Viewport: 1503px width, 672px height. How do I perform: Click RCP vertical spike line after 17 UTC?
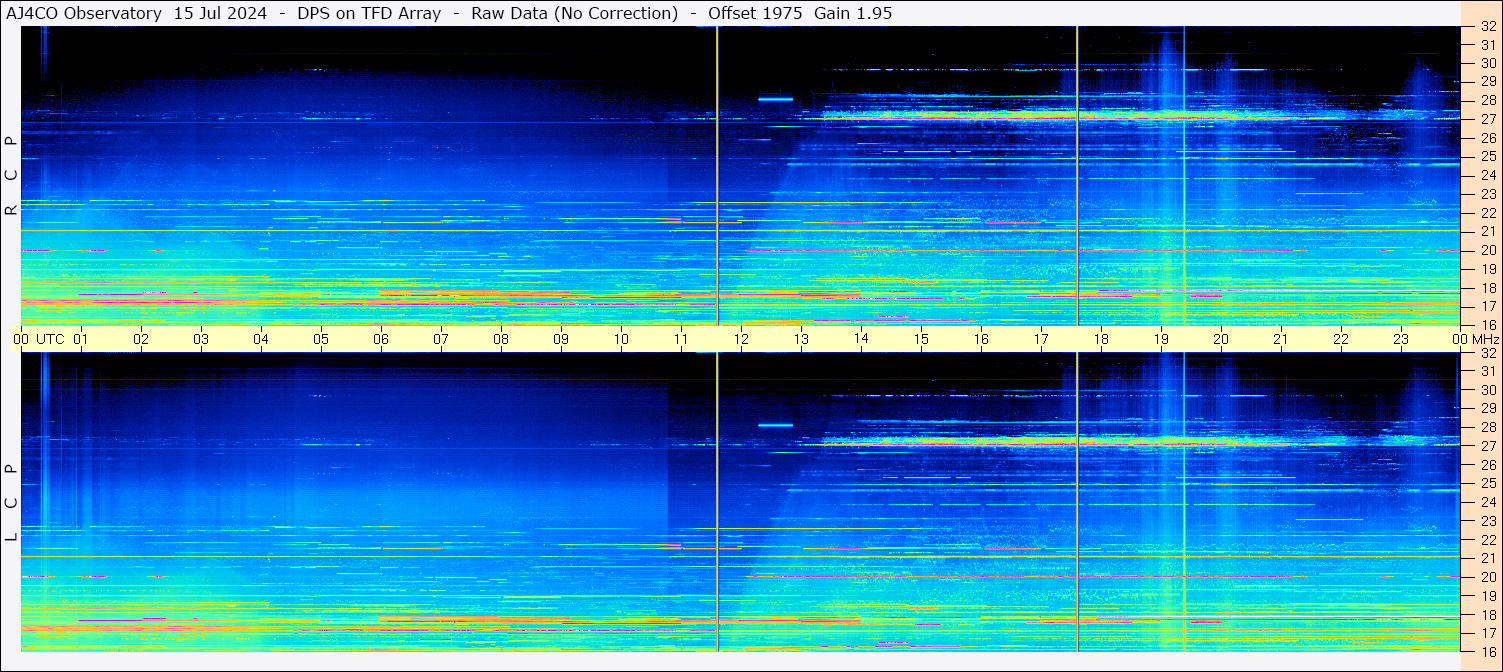pyautogui.click(x=1077, y=176)
